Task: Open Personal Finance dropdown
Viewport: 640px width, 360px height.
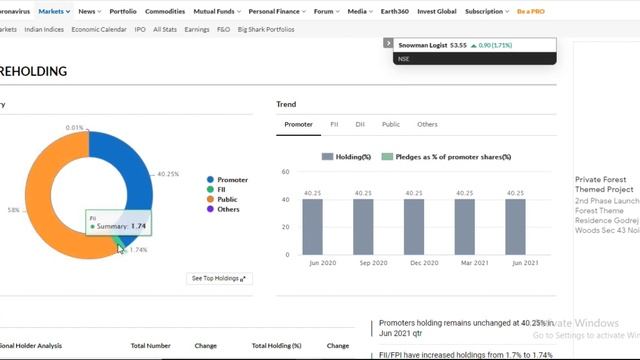Action: [x=277, y=11]
